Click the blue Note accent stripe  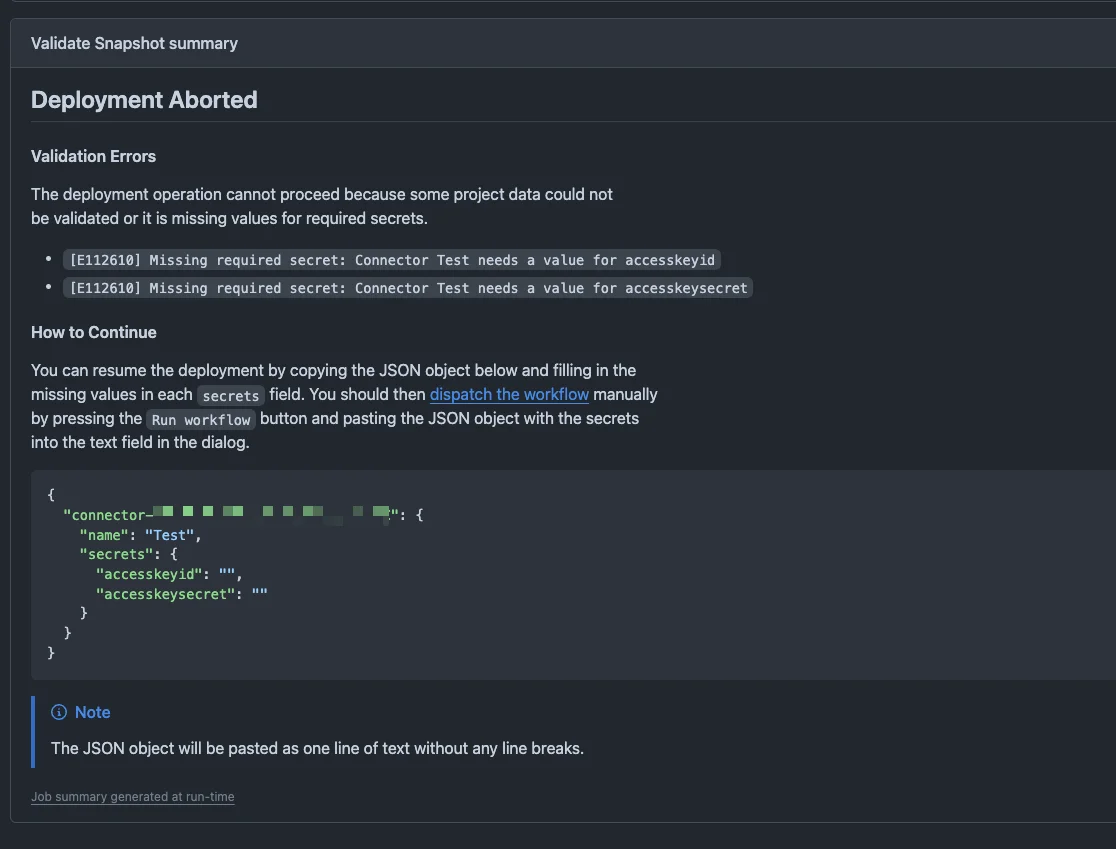[33, 731]
